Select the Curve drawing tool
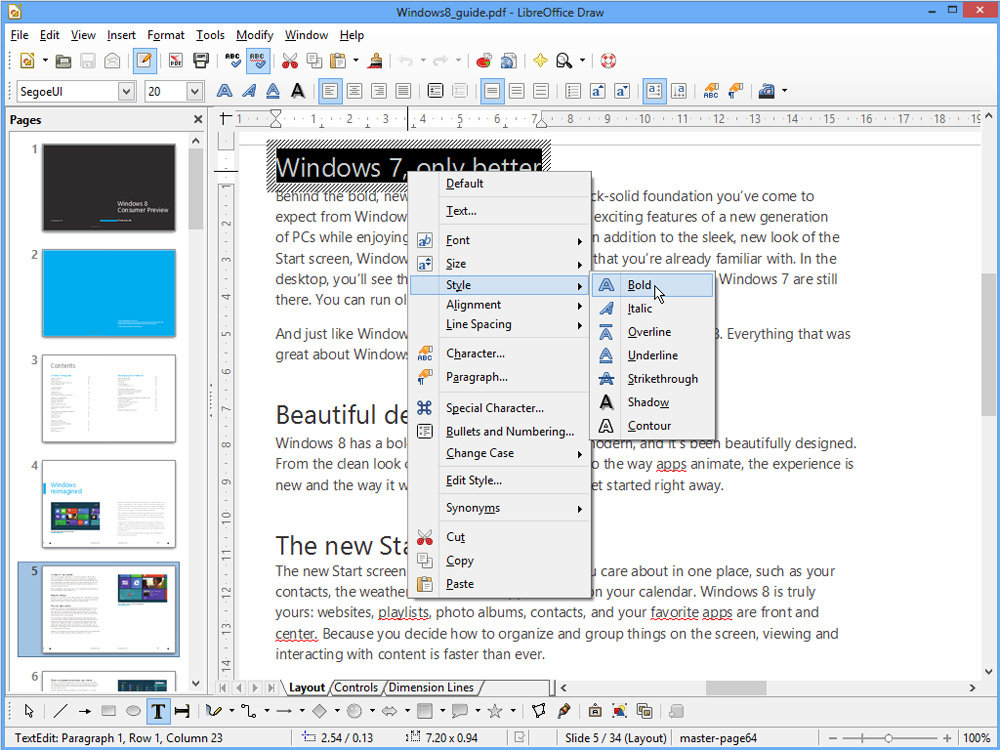This screenshot has width=1000, height=750. (214, 711)
